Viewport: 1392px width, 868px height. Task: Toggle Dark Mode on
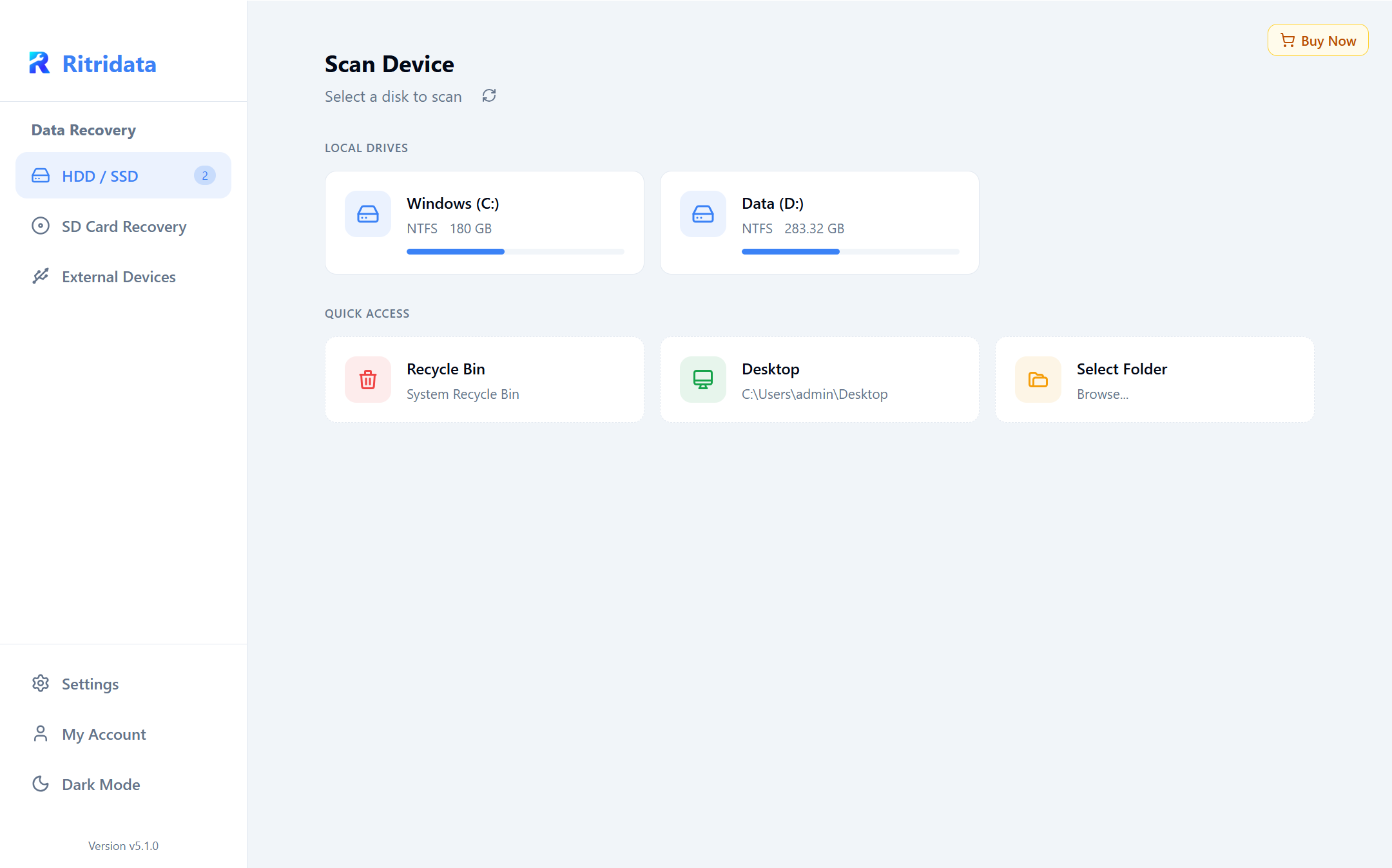[x=101, y=784]
